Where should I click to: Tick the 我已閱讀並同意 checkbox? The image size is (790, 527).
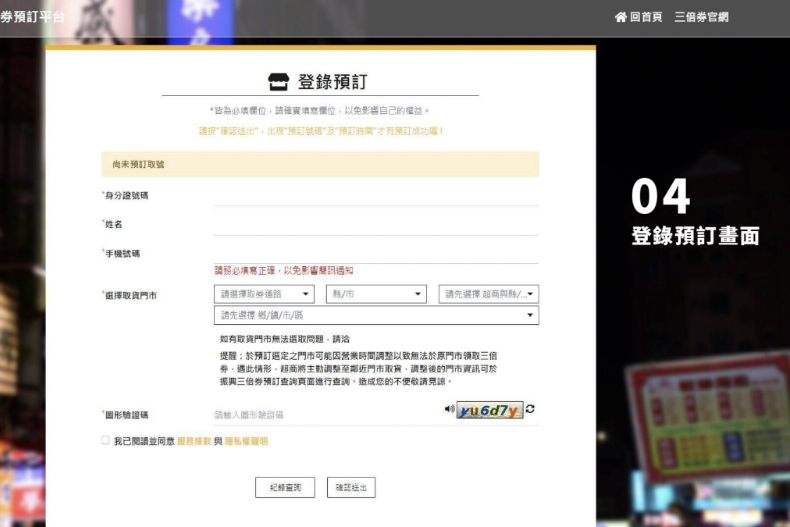(105, 440)
